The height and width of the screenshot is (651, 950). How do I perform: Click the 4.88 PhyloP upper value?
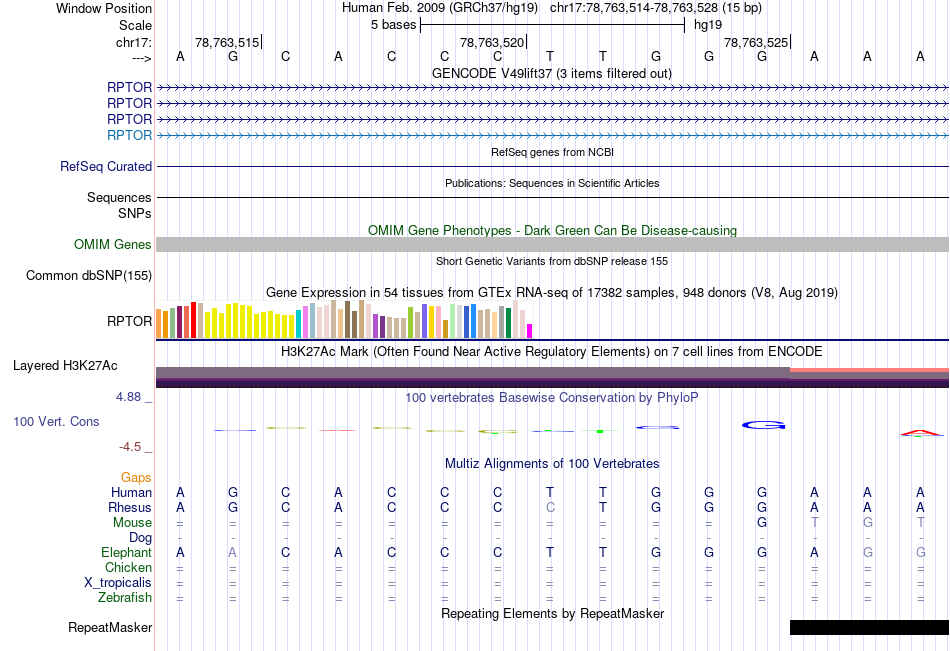[x=128, y=397]
